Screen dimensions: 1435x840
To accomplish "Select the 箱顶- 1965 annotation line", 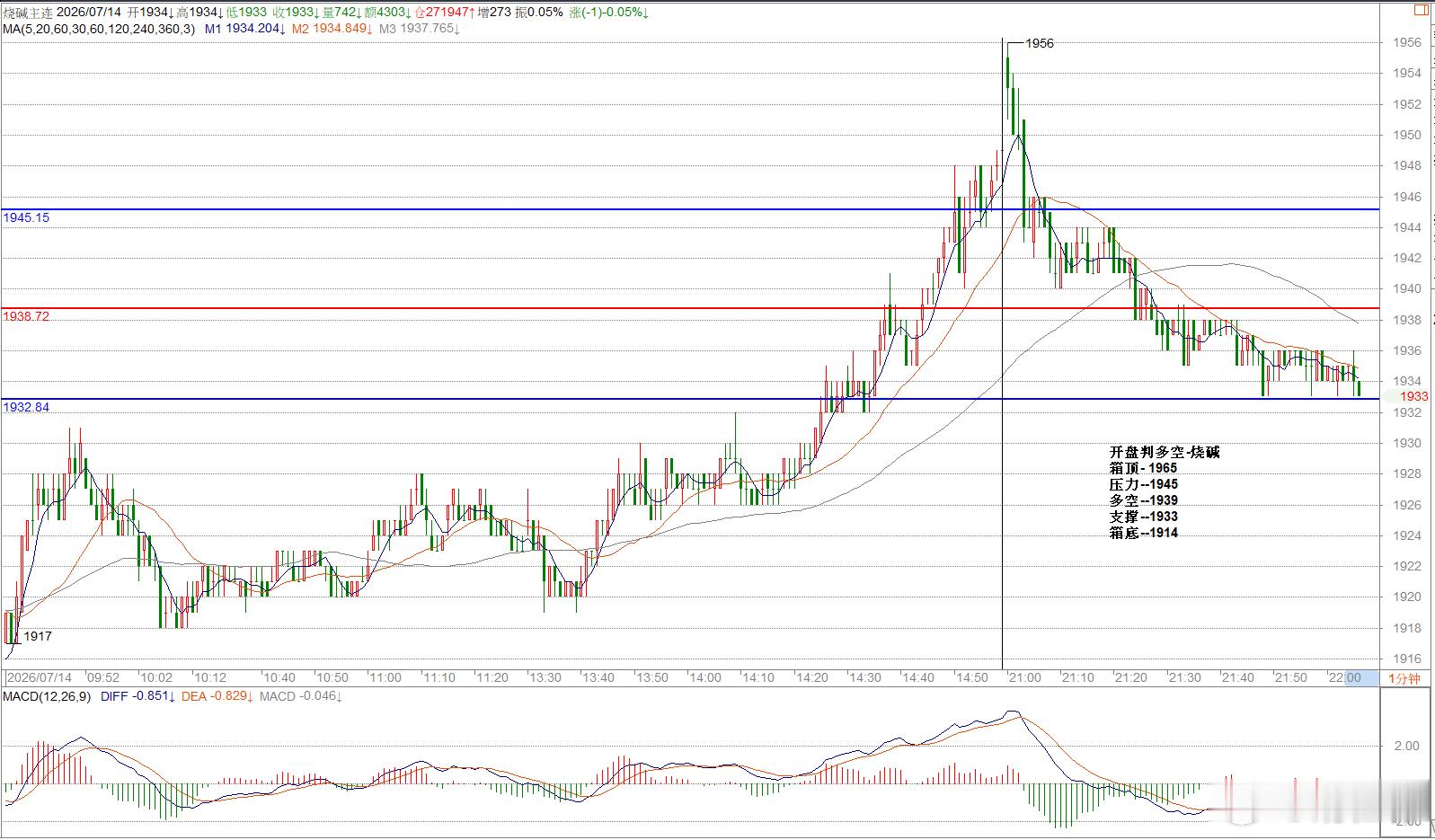I will pos(1143,468).
